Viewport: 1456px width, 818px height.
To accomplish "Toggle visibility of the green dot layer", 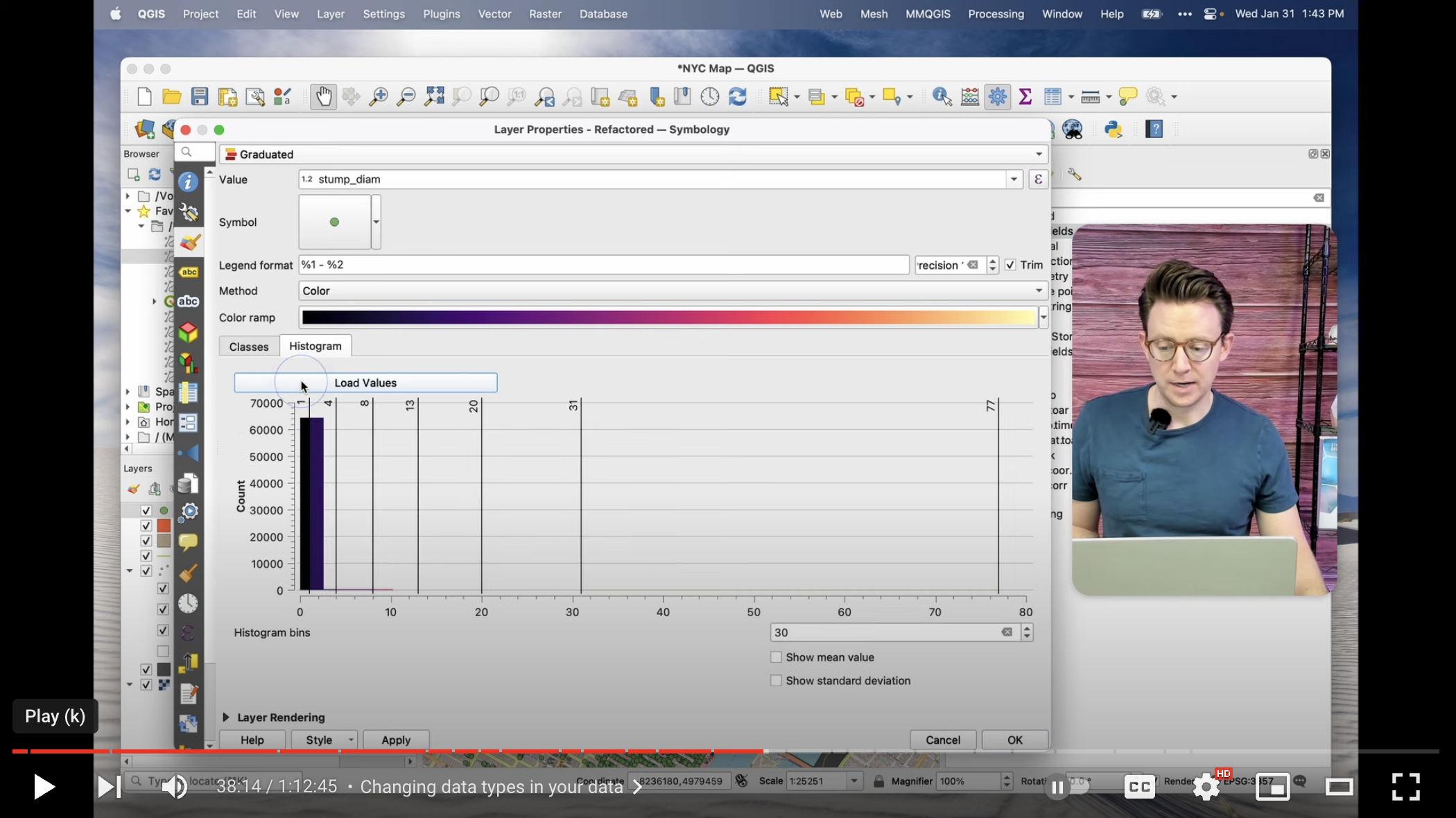I will pos(146,510).
